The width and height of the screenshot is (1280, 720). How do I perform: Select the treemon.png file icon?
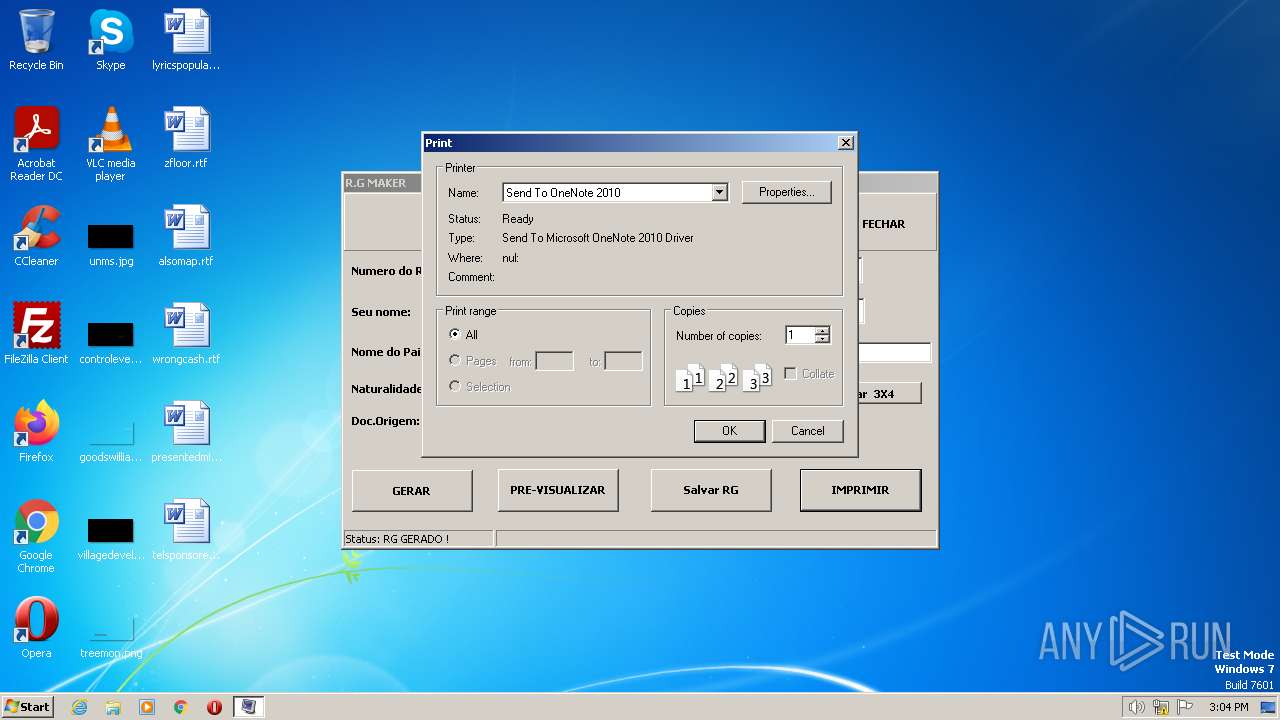(110, 637)
